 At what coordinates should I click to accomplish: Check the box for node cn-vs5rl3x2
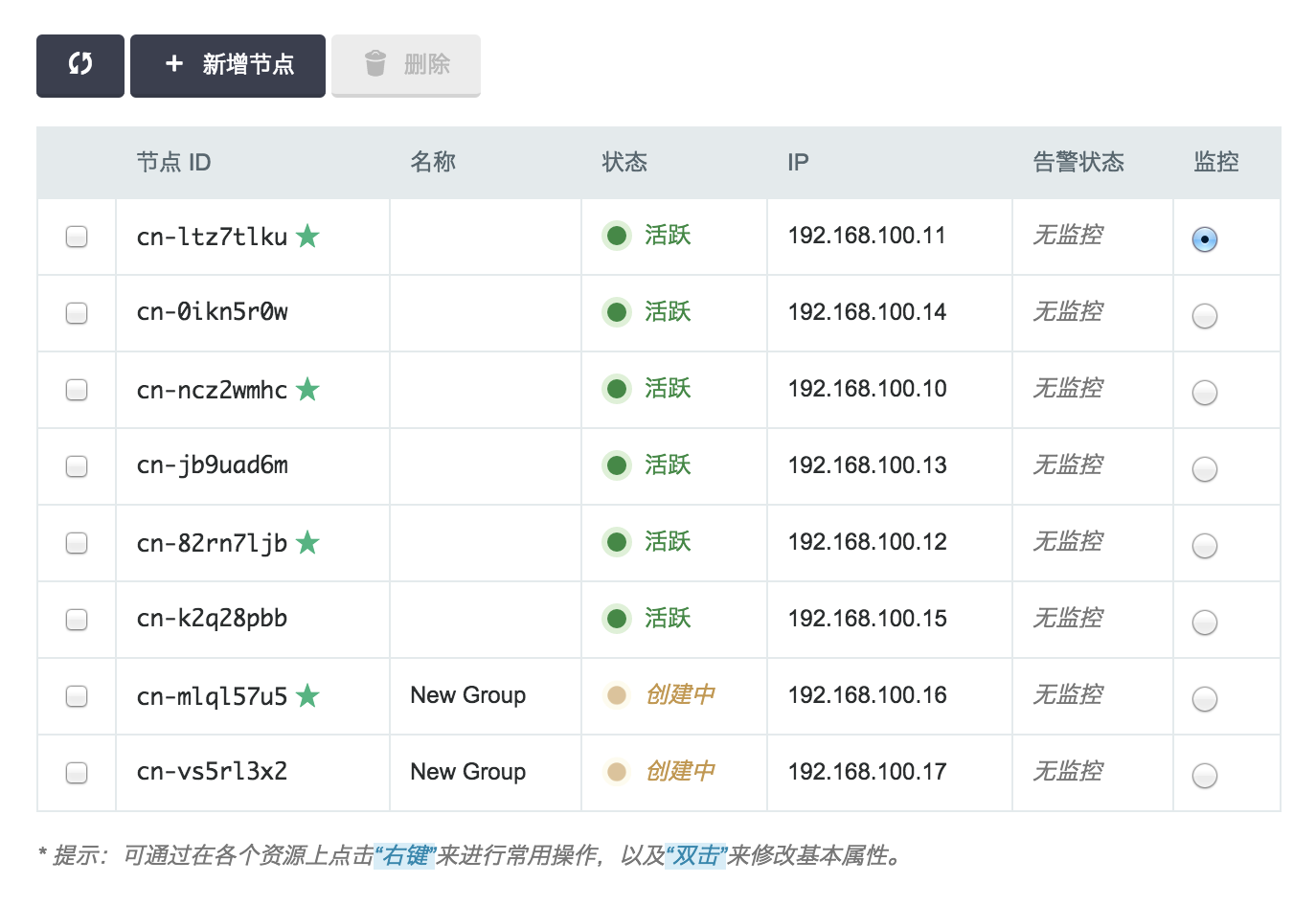(x=77, y=773)
